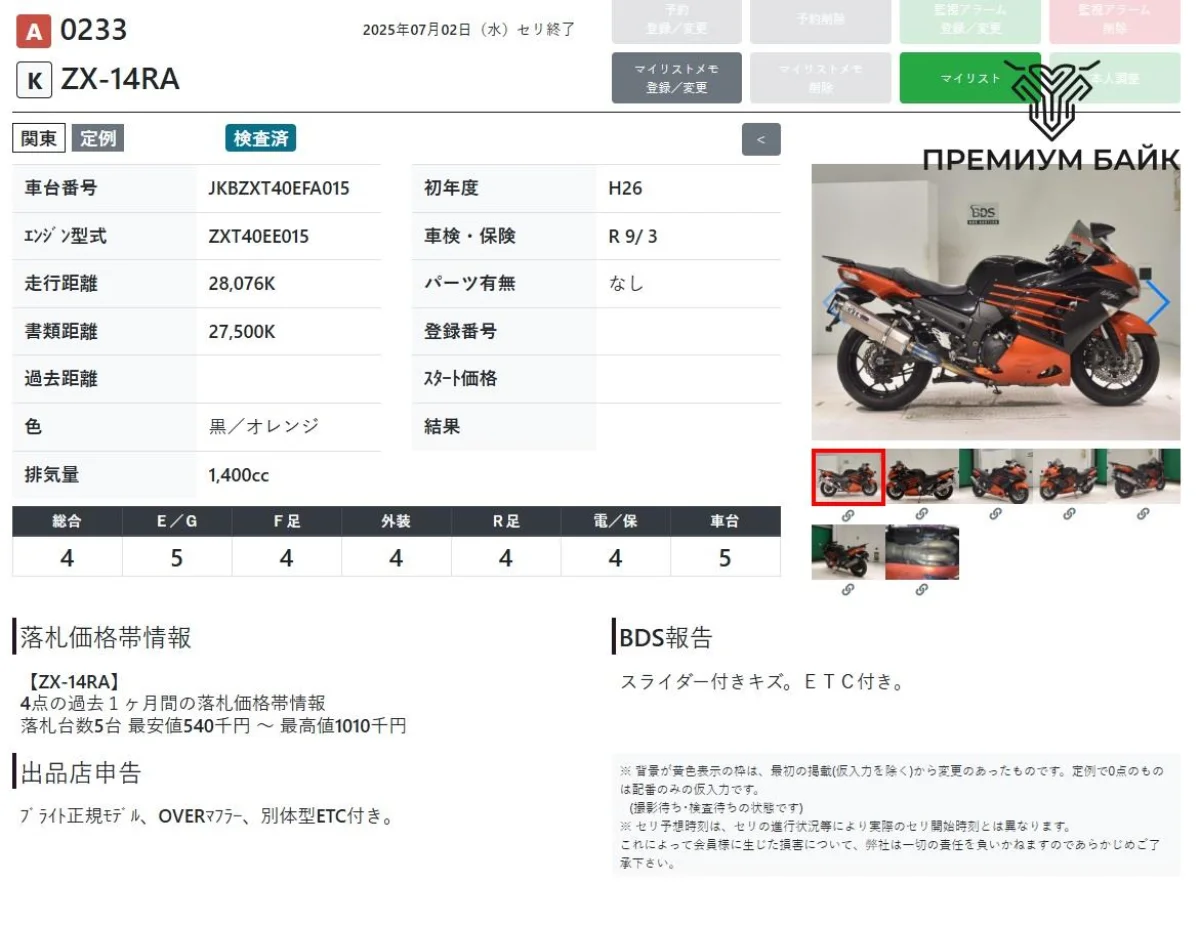
Task: Select the third bike thumbnail
Action: 995,476
